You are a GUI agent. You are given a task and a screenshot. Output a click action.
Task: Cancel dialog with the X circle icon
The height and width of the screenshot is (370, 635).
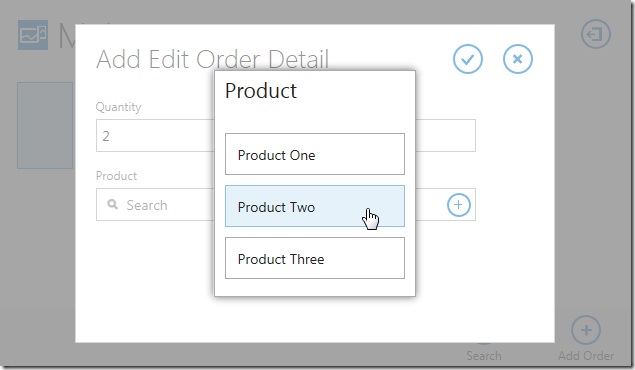pyautogui.click(x=518, y=59)
